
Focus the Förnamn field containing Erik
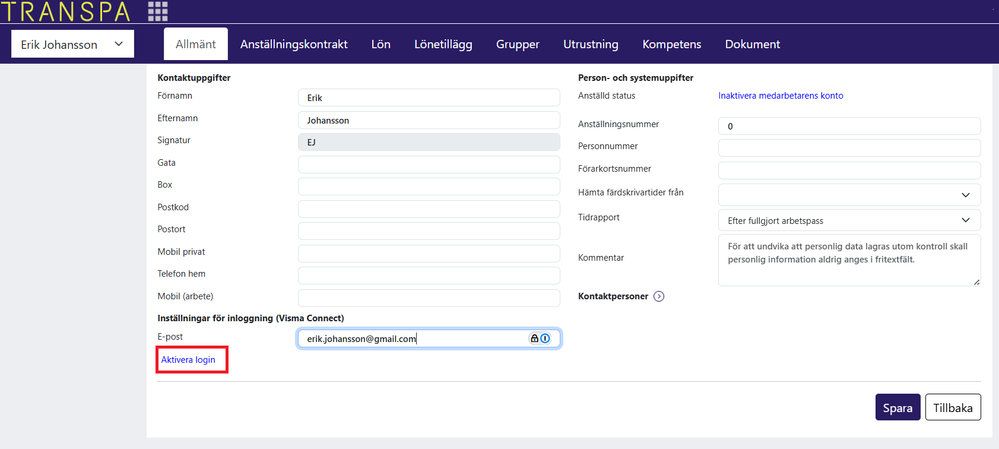(429, 98)
